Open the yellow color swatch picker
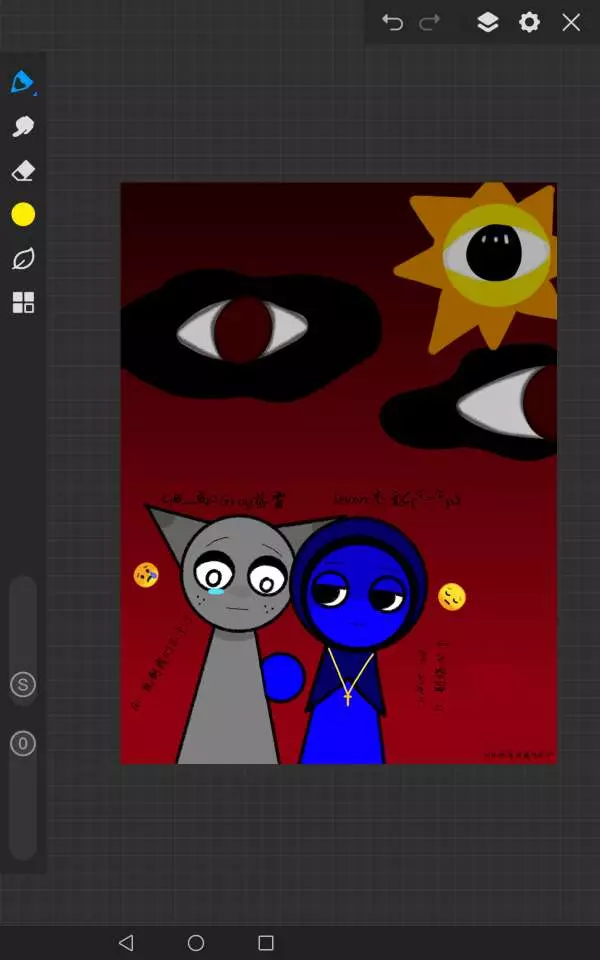 [23, 215]
